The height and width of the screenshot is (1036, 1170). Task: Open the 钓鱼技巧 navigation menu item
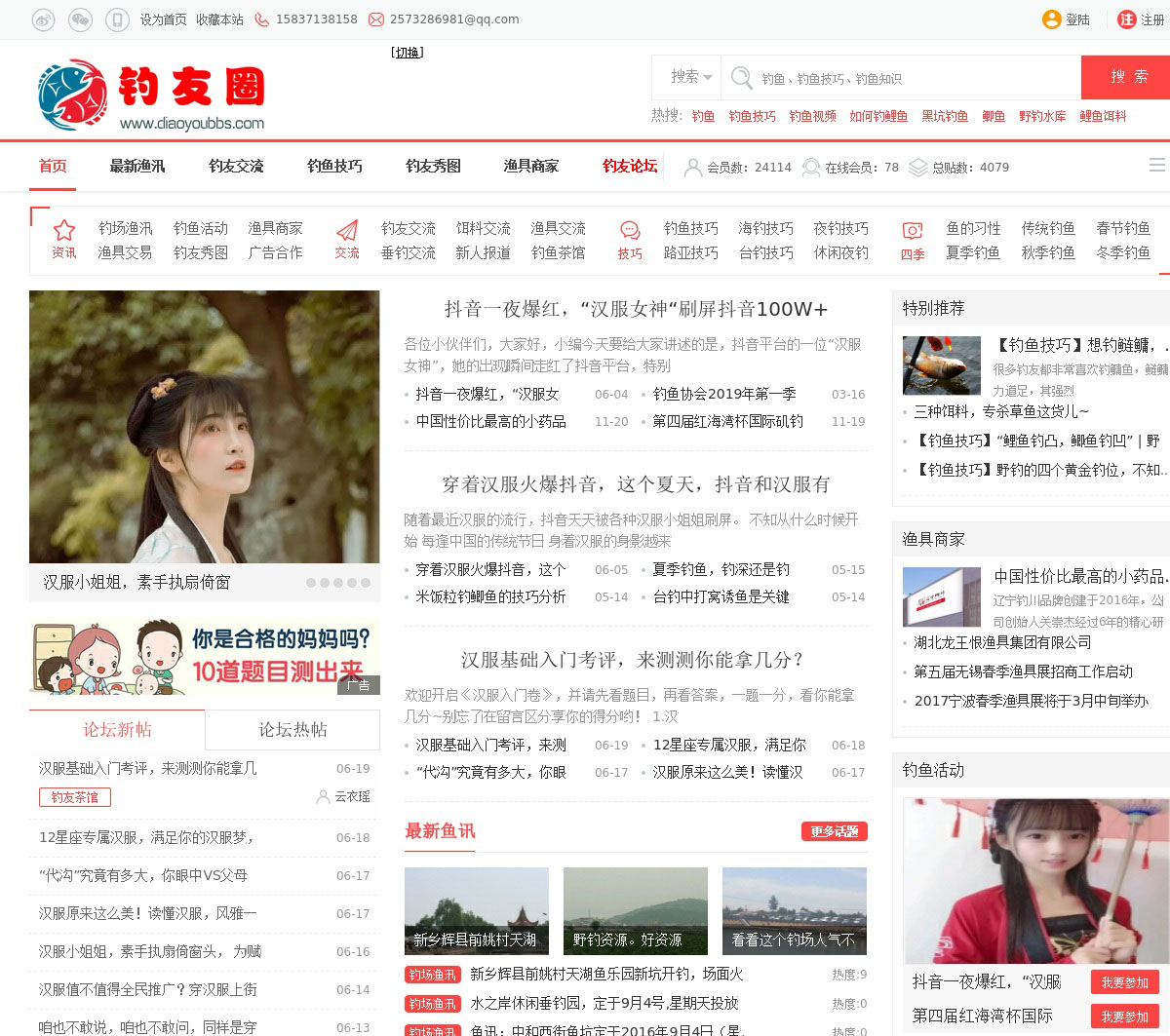point(334,167)
